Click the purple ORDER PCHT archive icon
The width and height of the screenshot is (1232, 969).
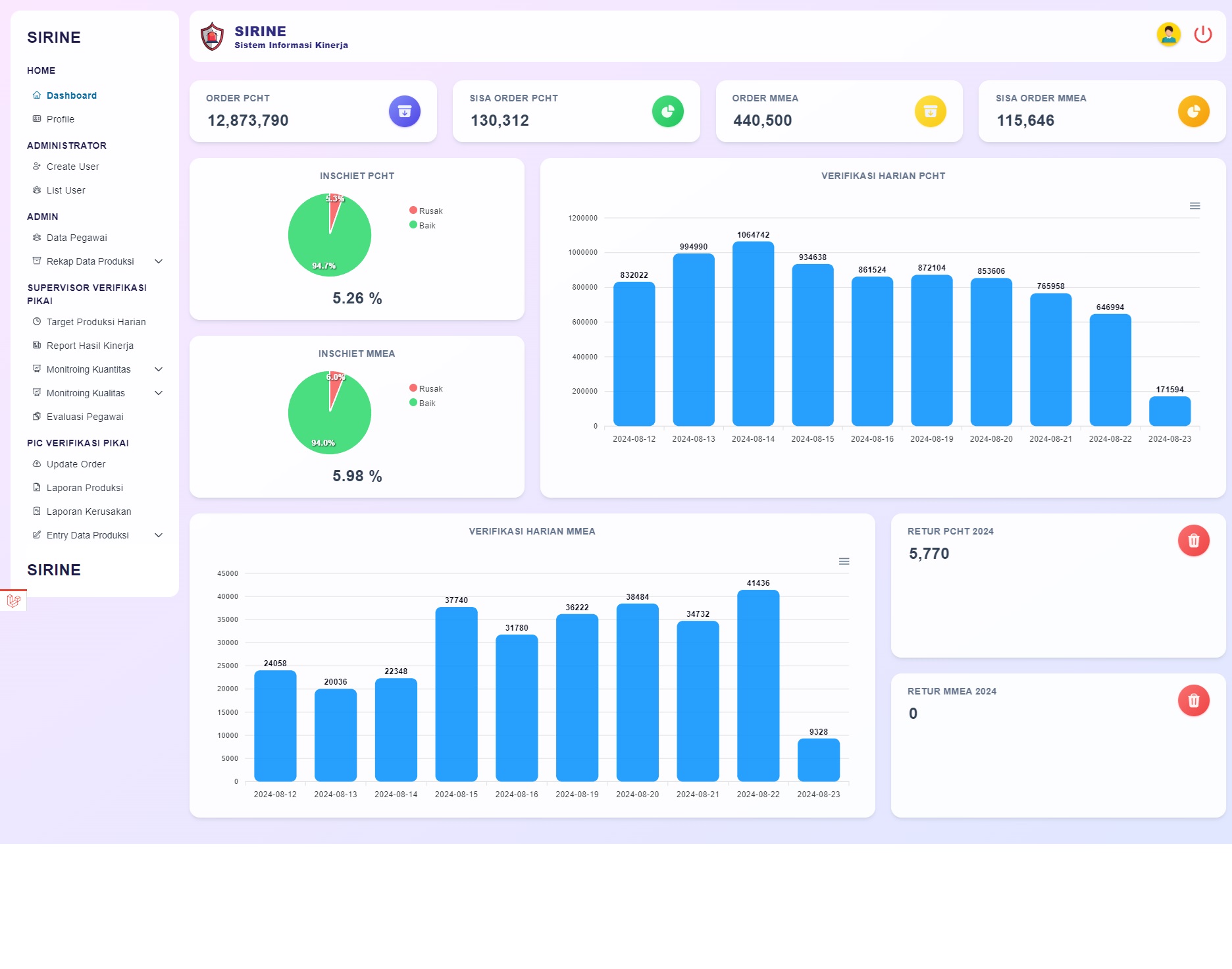(404, 111)
